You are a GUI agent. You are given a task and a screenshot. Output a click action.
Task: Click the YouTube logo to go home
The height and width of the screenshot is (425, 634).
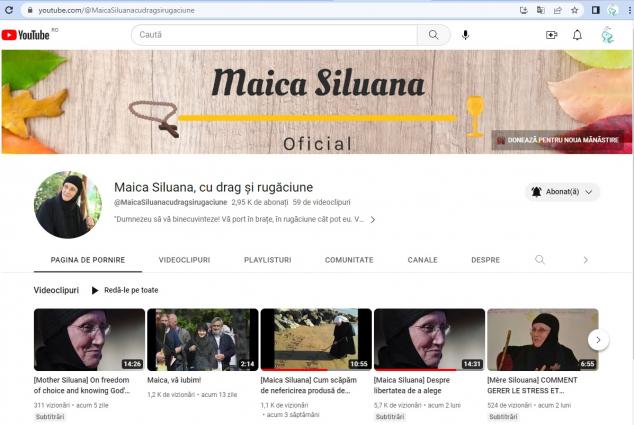pos(32,35)
